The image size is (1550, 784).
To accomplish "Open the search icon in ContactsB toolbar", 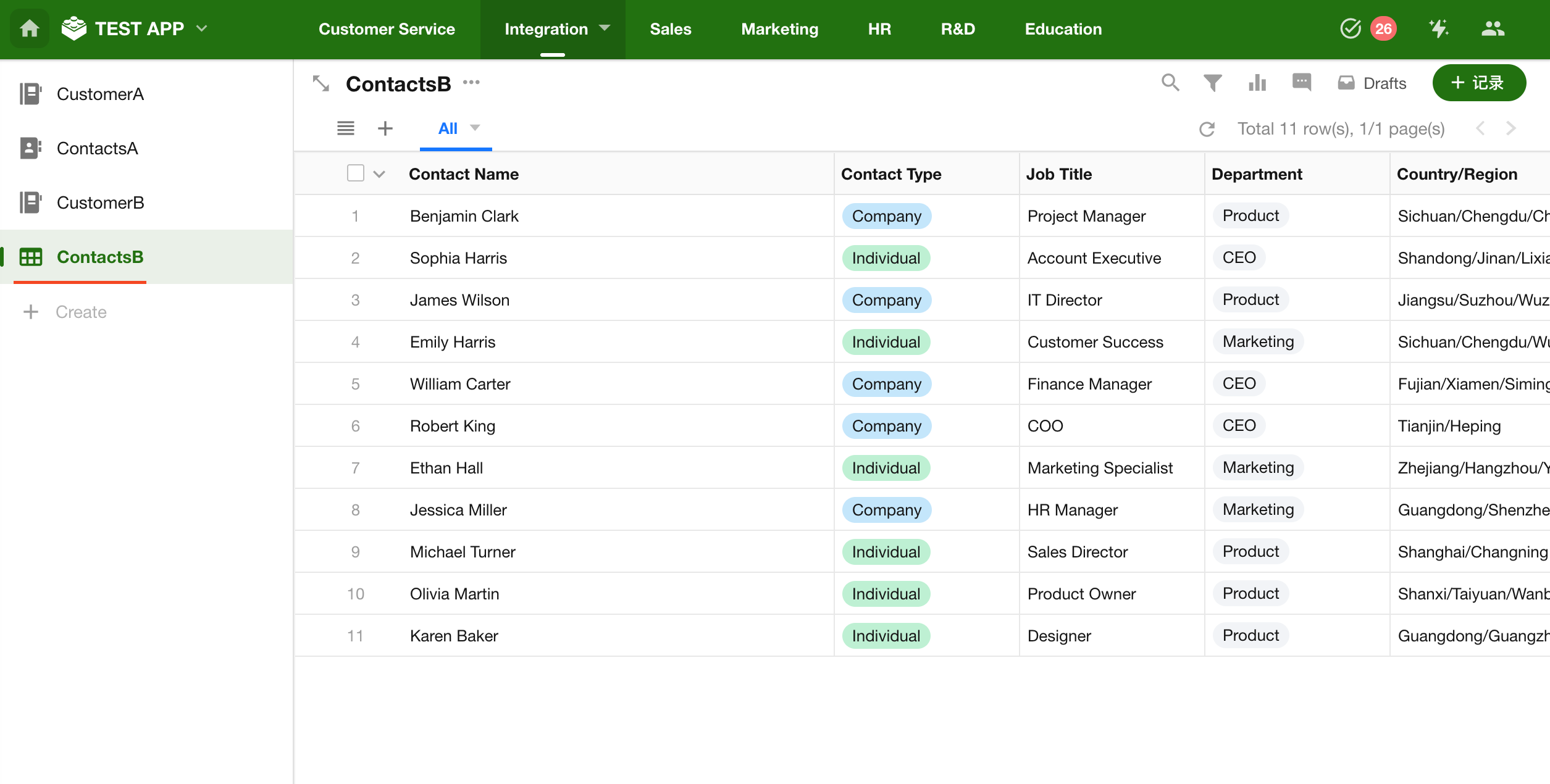I will 1170,83.
